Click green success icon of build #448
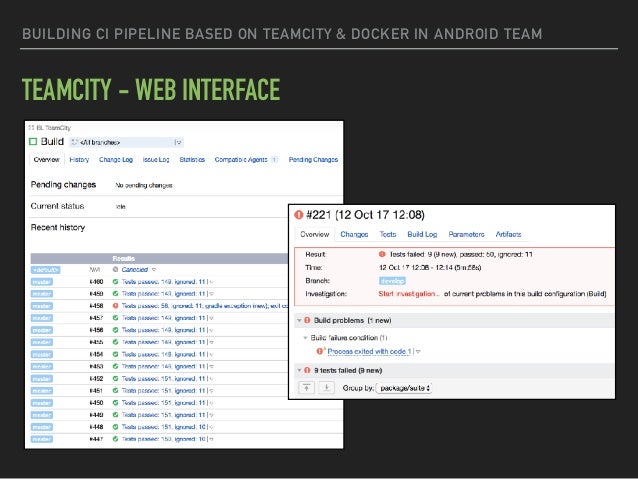Screen dimensions: 638x479 click(115, 427)
